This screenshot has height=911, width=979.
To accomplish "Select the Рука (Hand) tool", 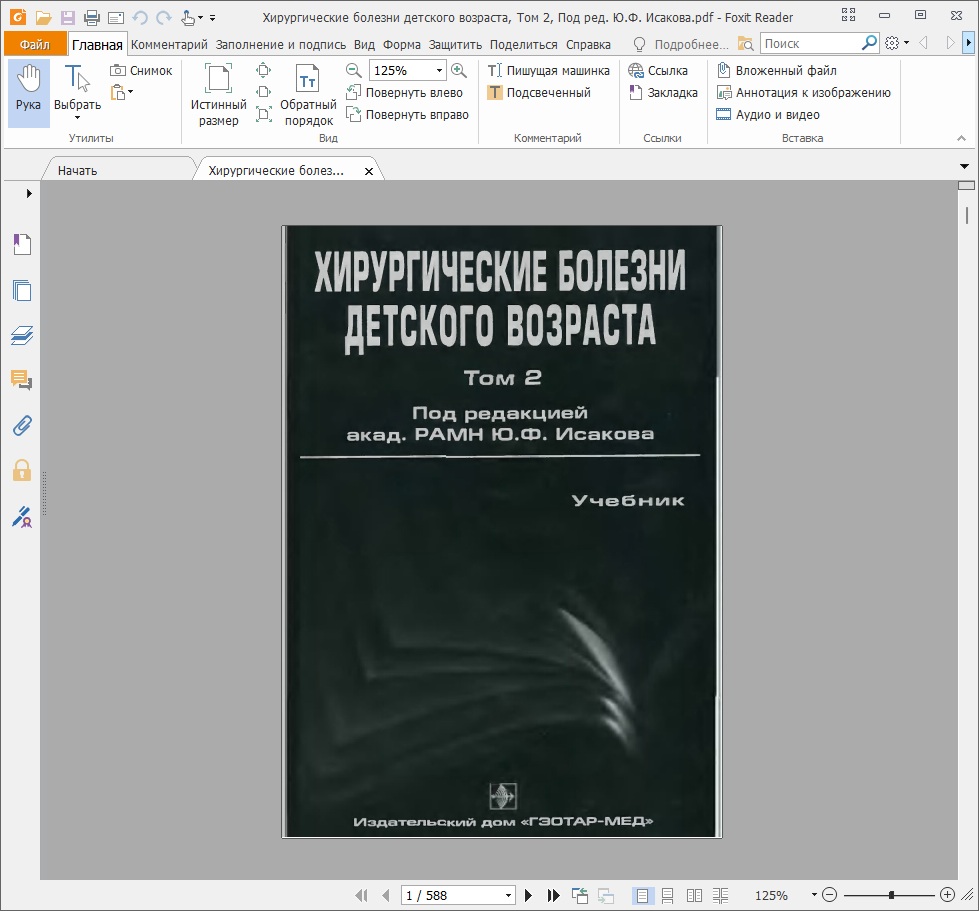I will click(x=28, y=94).
